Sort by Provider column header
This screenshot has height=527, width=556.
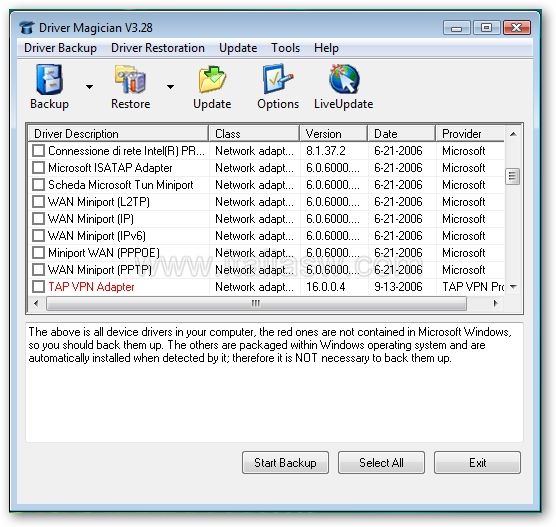tap(470, 134)
